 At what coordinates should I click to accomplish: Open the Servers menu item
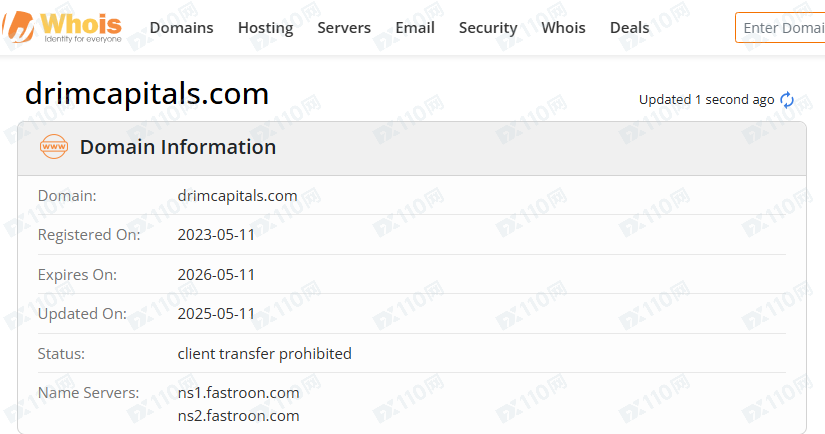(344, 28)
